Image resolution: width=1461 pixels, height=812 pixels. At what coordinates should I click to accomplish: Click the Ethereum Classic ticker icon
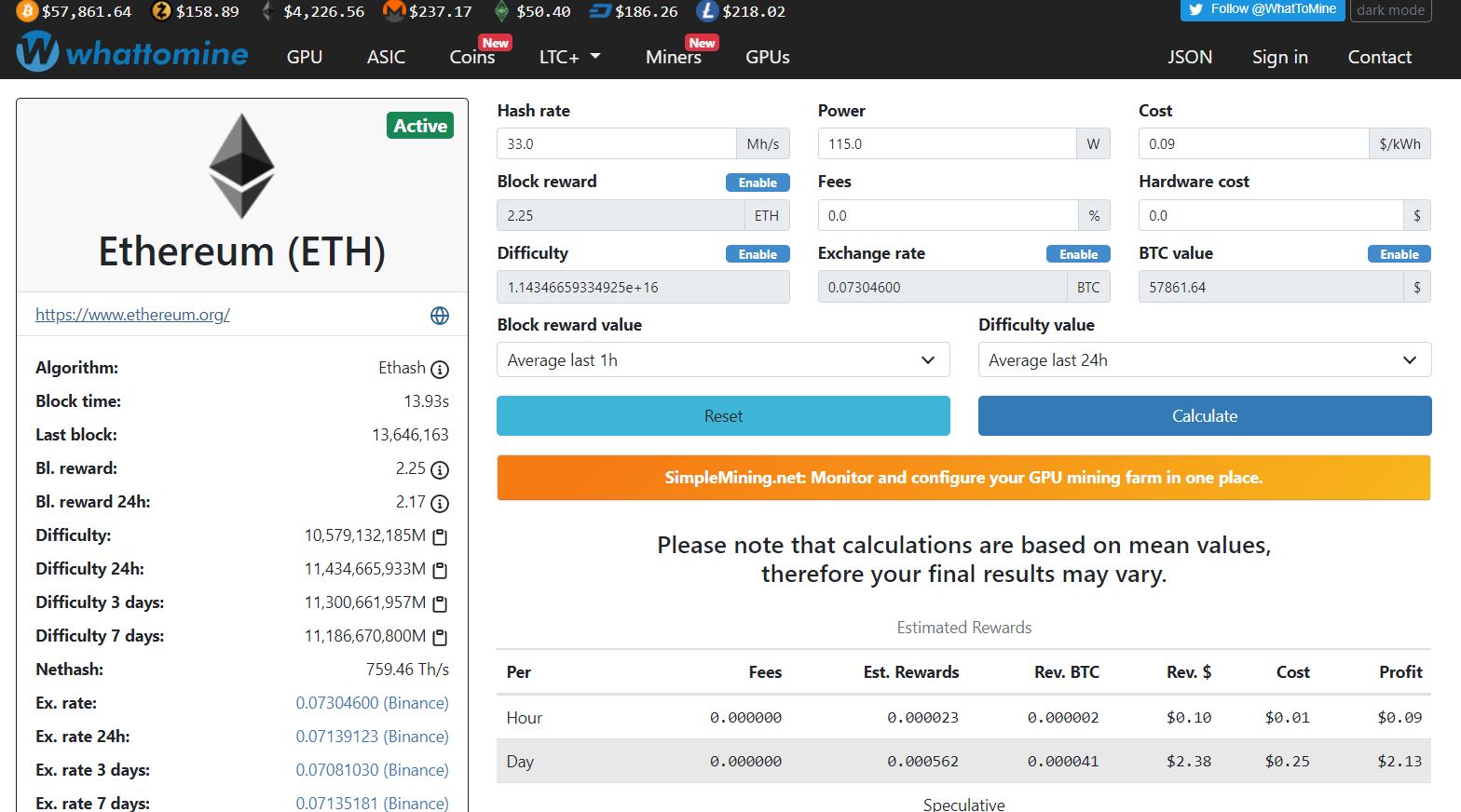coord(502,11)
